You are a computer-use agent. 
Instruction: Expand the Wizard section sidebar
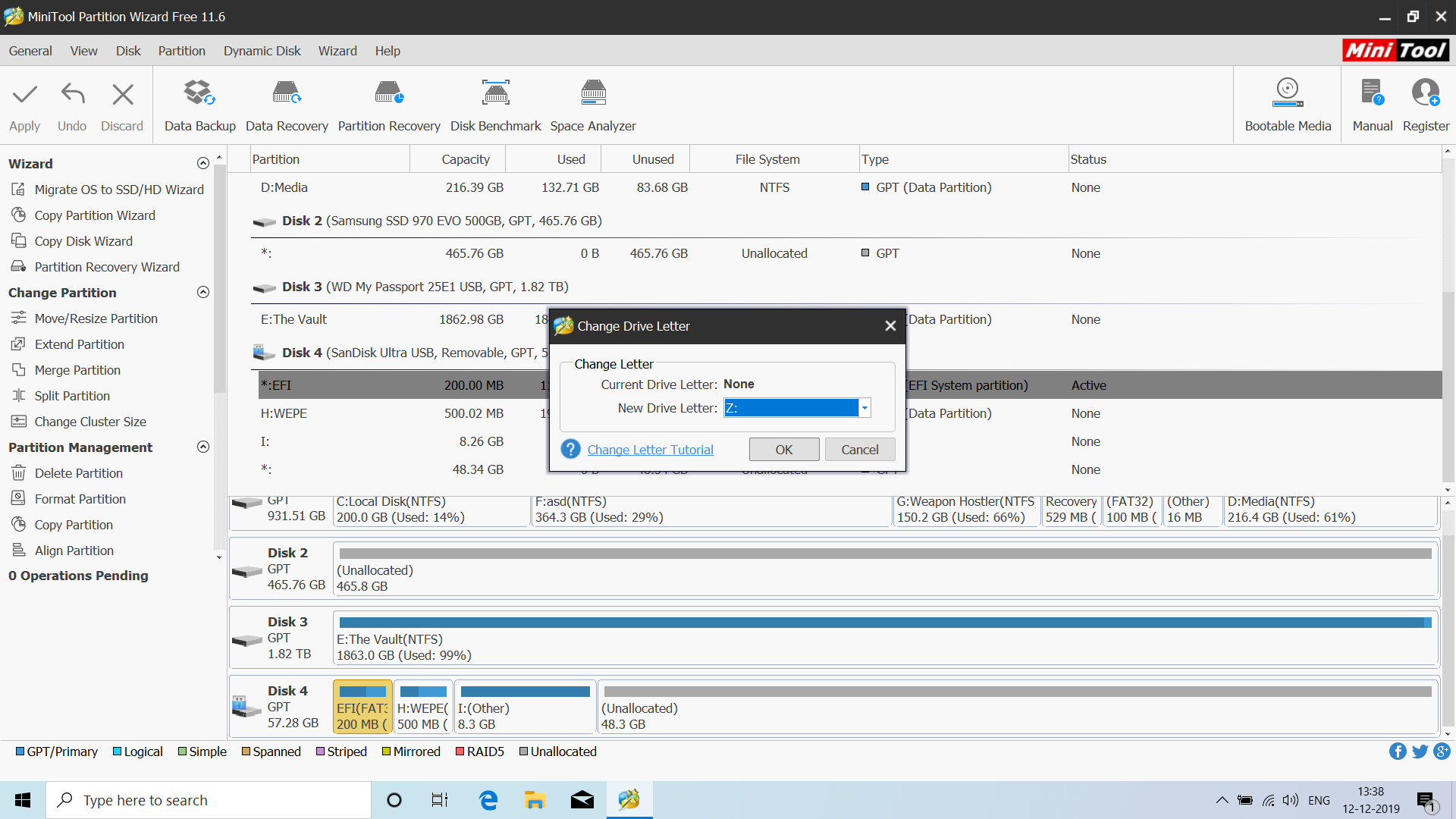(203, 163)
